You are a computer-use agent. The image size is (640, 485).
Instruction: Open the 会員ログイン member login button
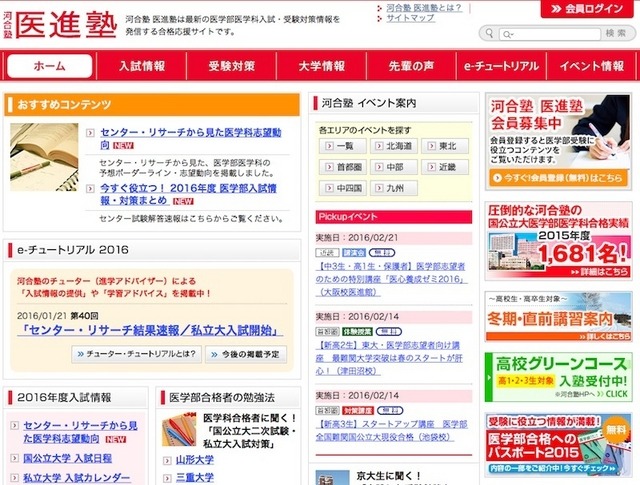click(588, 9)
